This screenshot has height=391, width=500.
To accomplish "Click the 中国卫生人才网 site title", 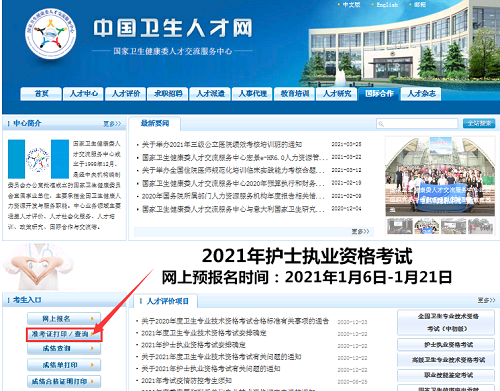I will [x=173, y=28].
